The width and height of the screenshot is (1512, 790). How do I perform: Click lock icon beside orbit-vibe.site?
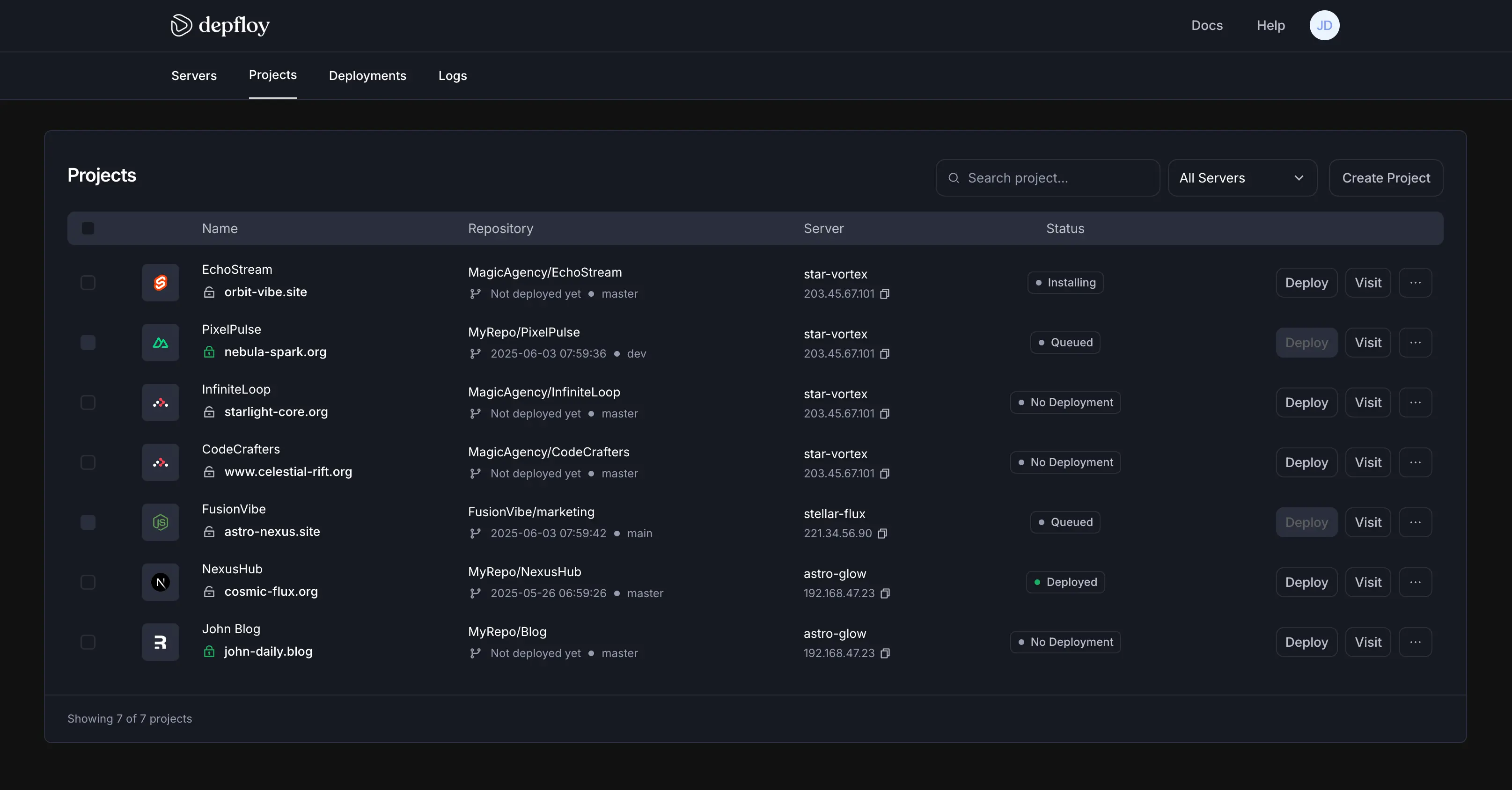coord(209,292)
